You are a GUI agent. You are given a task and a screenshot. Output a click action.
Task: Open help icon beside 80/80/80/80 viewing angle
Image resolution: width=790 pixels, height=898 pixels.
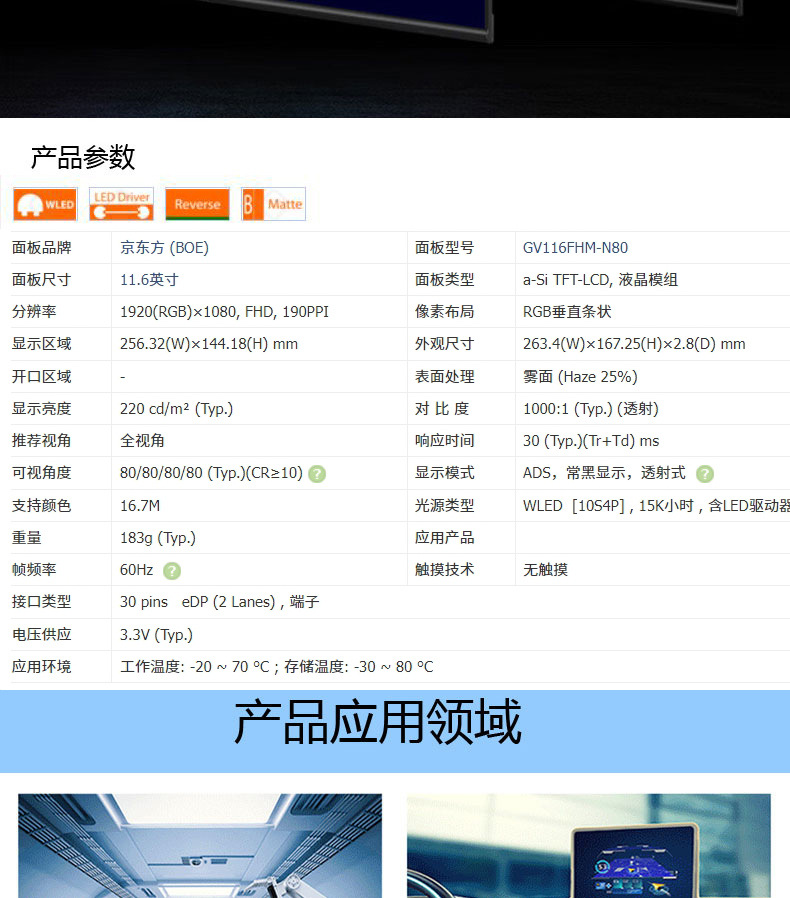(x=317, y=474)
